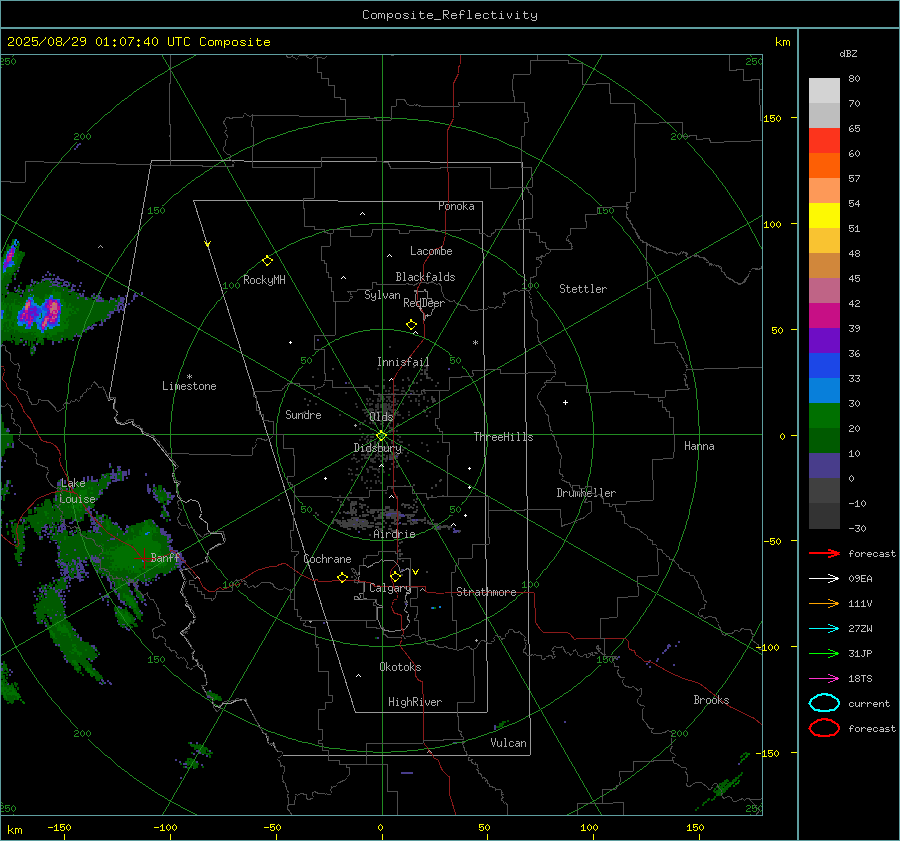Click the white 09EA arrow in legend
The height and width of the screenshot is (841, 900).
tap(824, 579)
